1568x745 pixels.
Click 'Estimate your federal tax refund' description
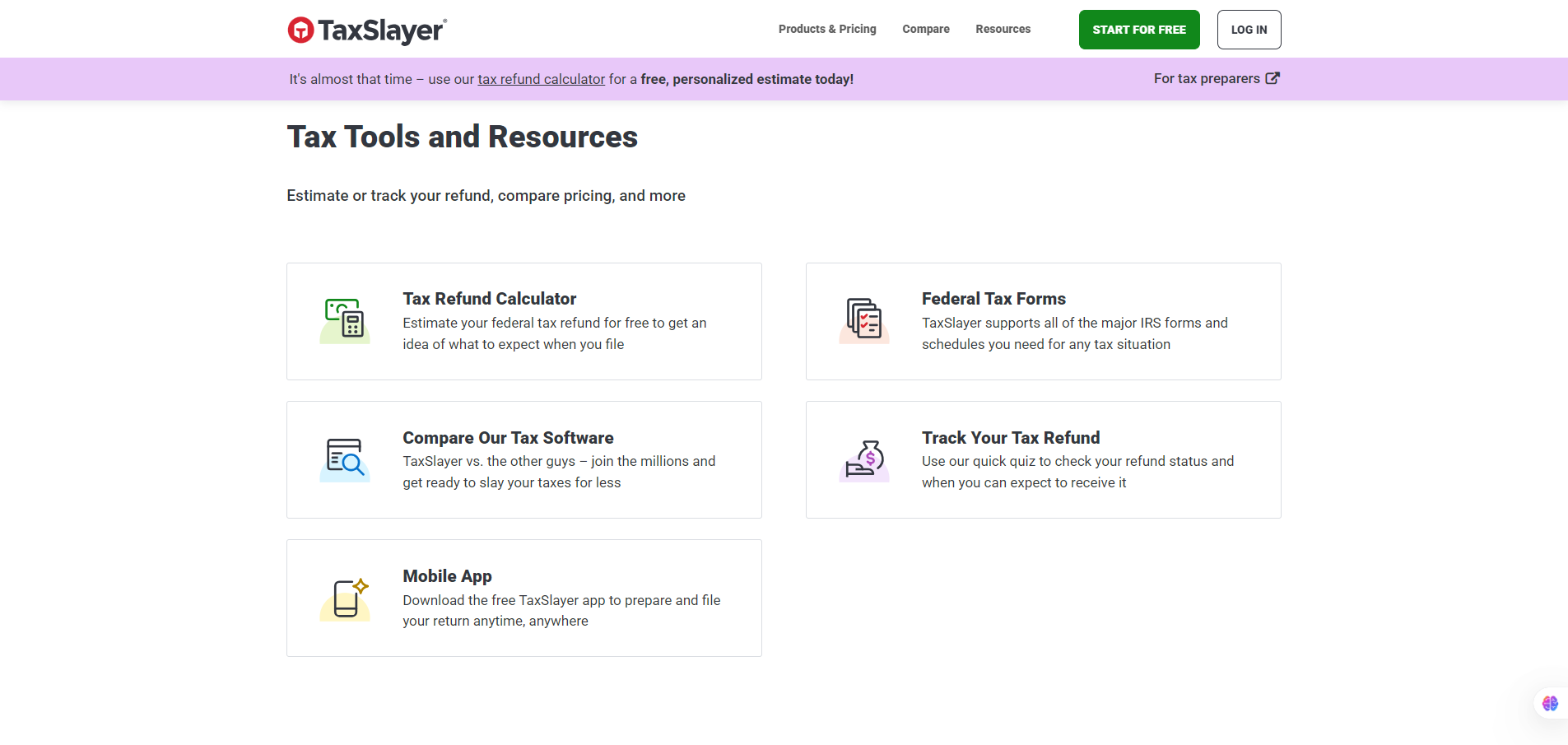(555, 333)
